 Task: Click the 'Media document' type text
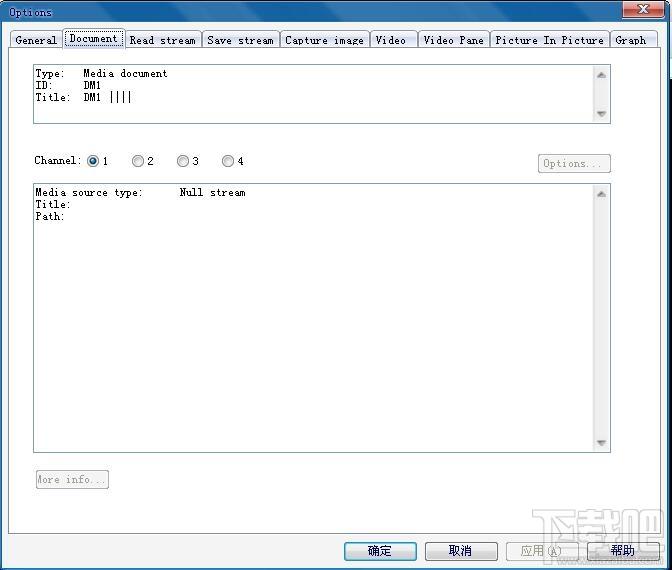pyautogui.click(x=125, y=73)
